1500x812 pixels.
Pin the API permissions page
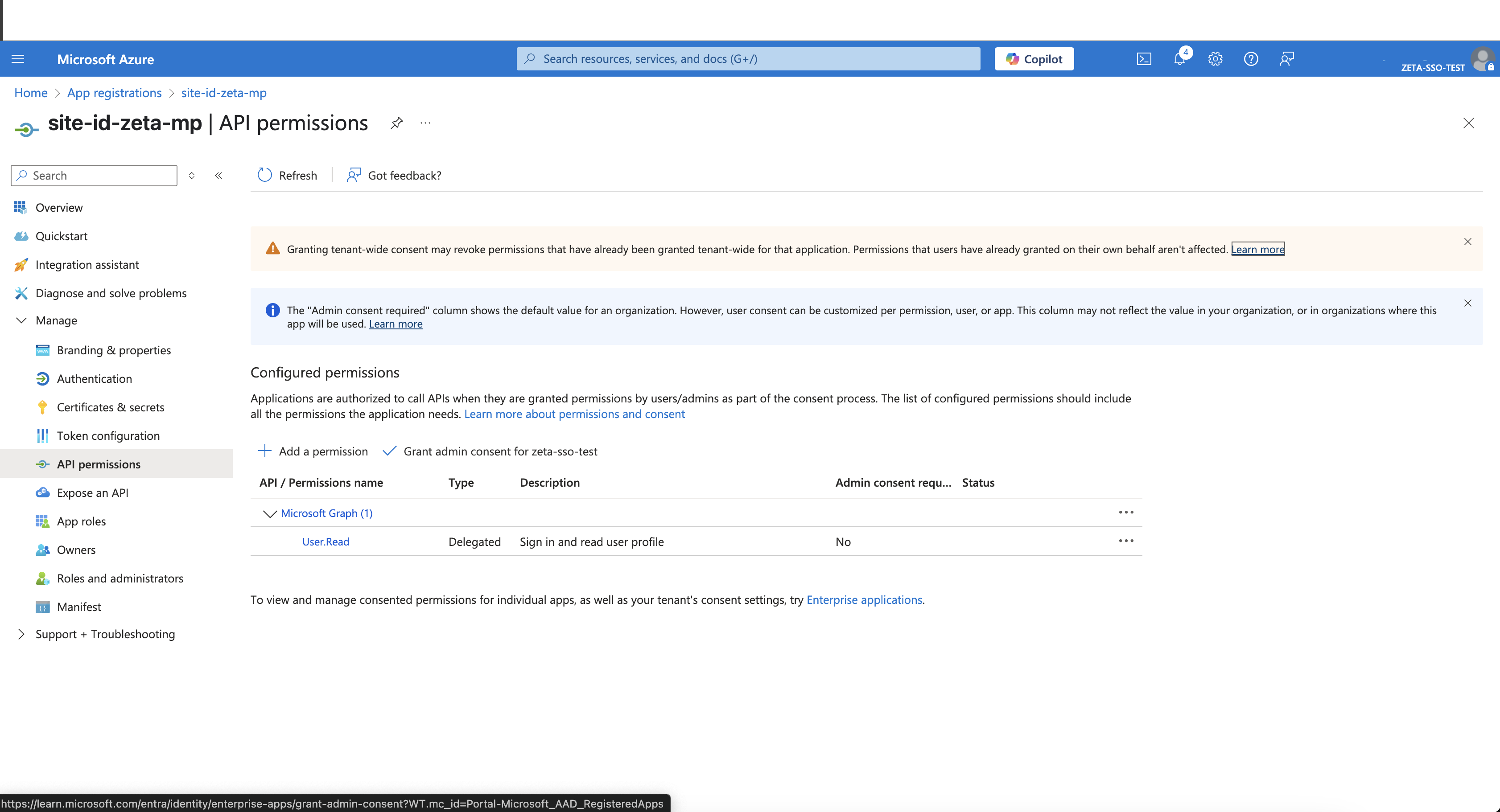pyautogui.click(x=396, y=123)
